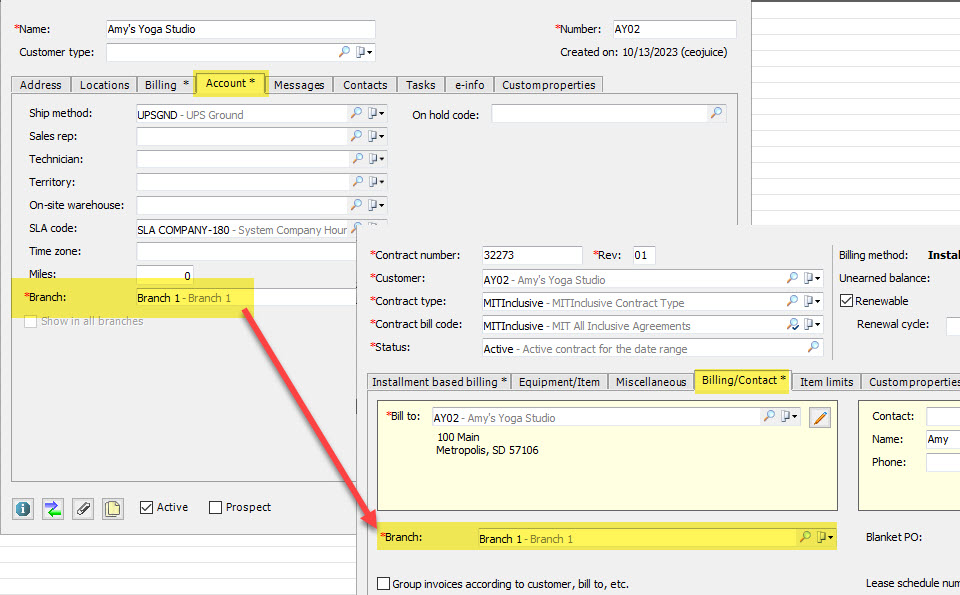The image size is (960, 595).
Task: Select the Billing/Contact tab
Action: coord(743,381)
